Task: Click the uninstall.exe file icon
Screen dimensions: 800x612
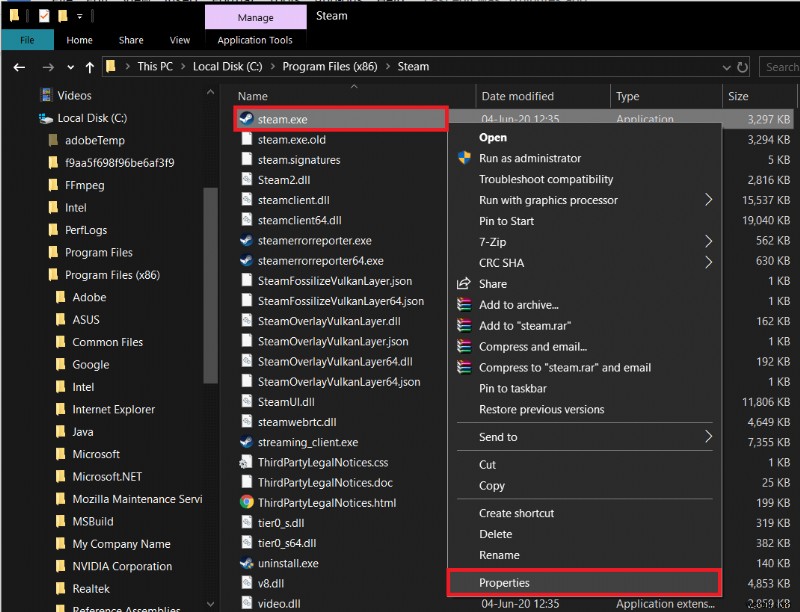Action: pyautogui.click(x=247, y=563)
